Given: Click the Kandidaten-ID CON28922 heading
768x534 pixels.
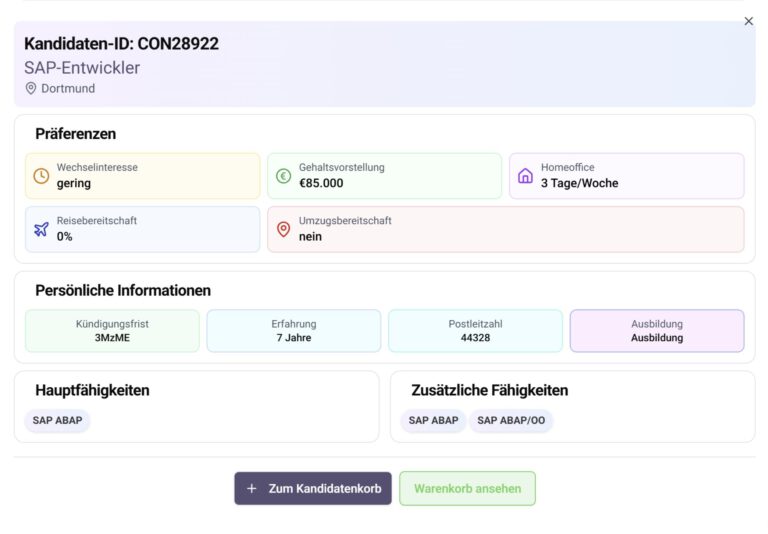Looking at the screenshot, I should 121,44.
